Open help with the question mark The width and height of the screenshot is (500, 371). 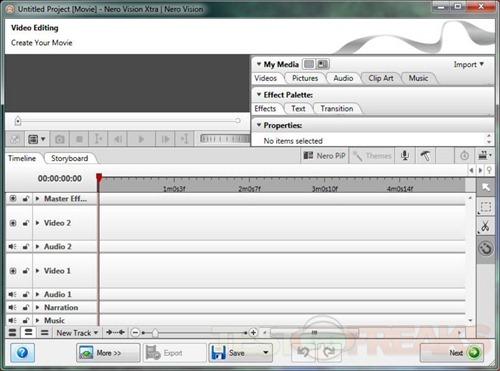[22, 353]
